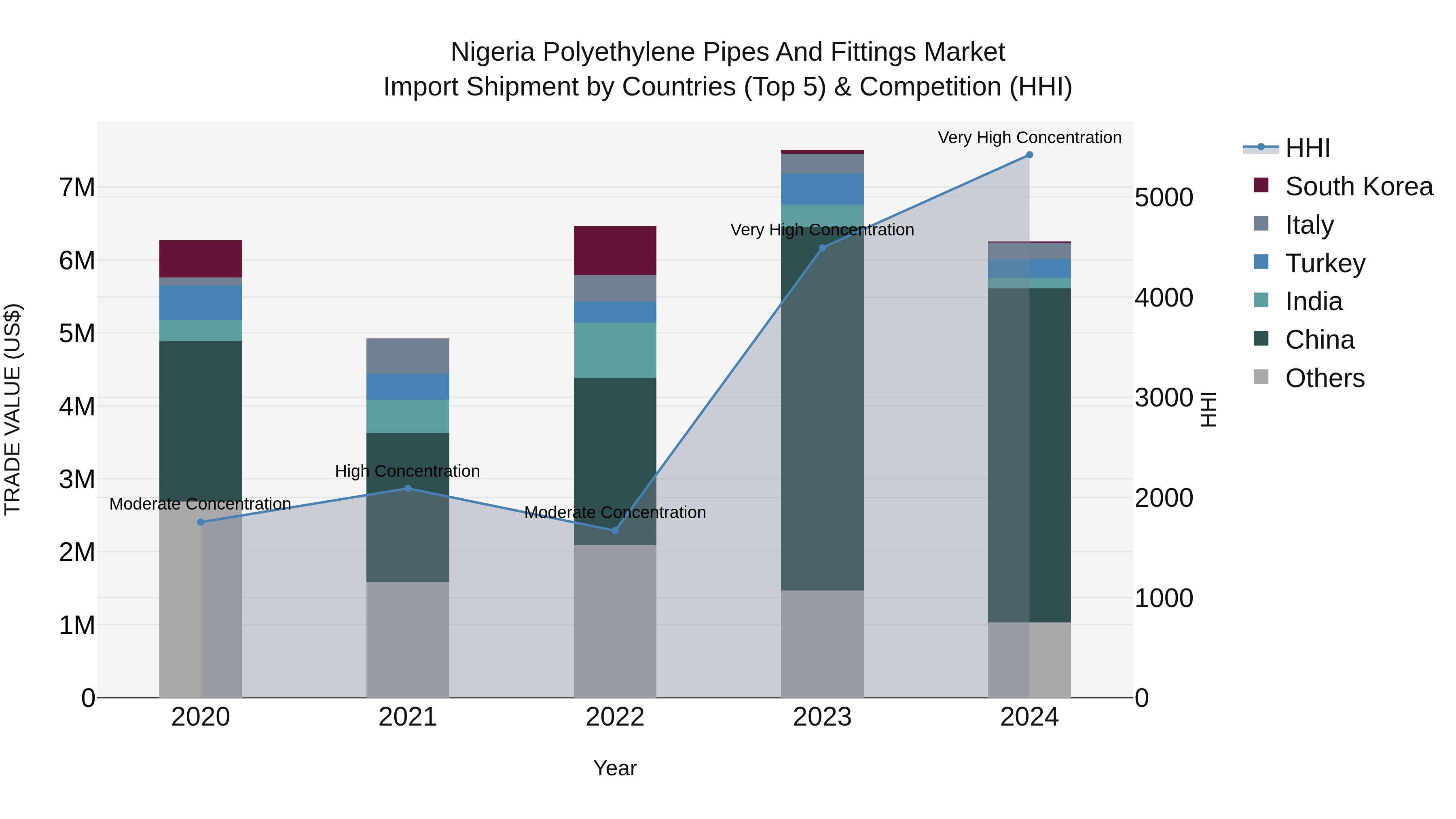Select the 2021 Italy bar segment
Image resolution: width=1456 pixels, height=819 pixels.
coord(408,357)
